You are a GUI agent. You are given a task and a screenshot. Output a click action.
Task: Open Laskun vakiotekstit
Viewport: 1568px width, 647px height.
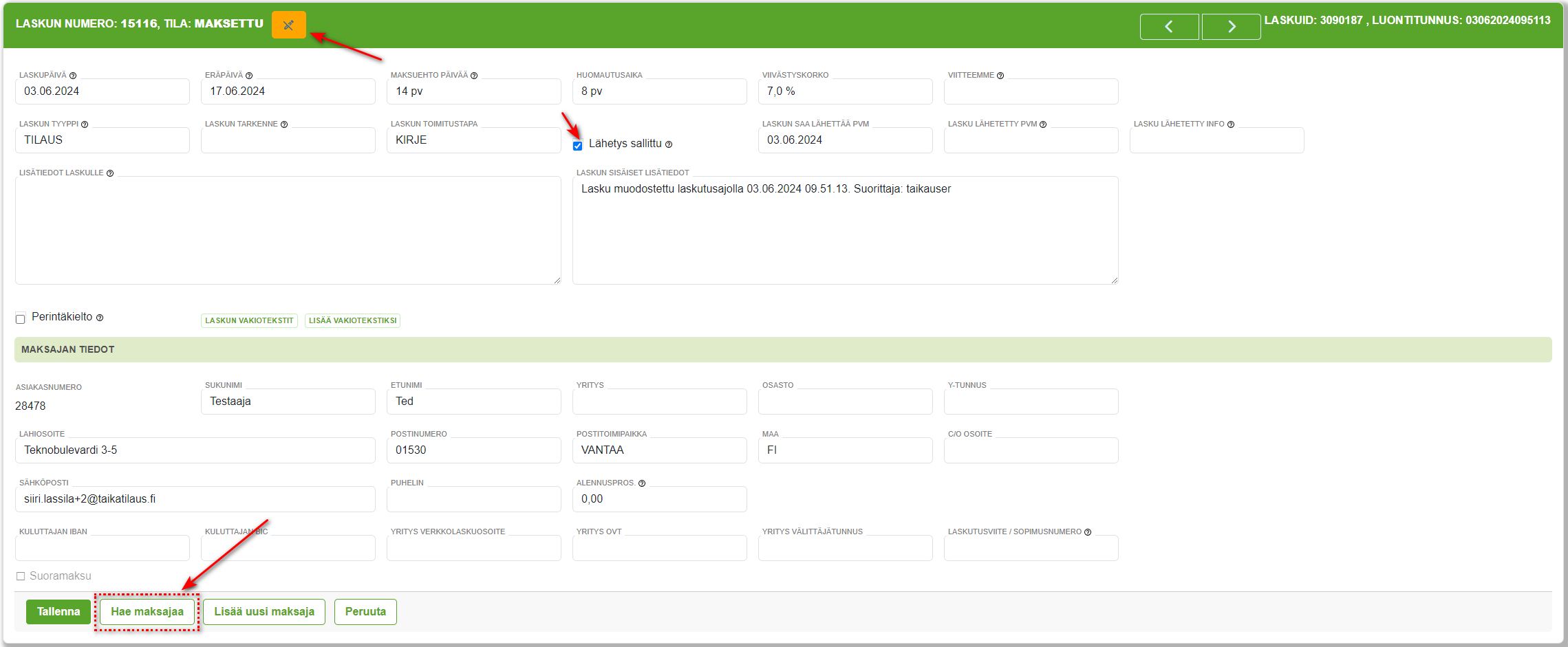tap(249, 320)
